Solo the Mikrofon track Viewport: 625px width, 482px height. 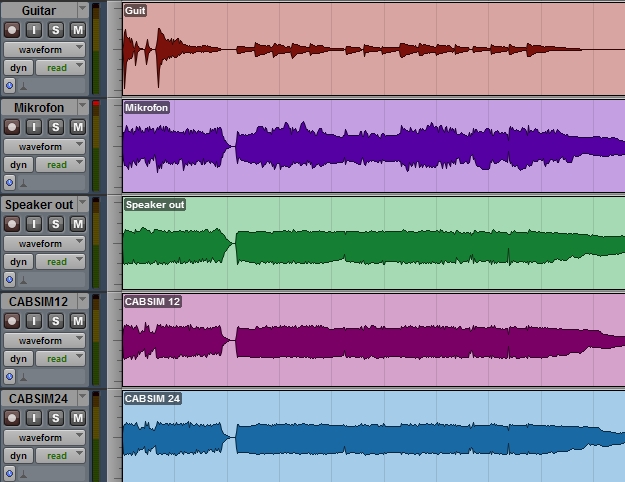tap(56, 127)
